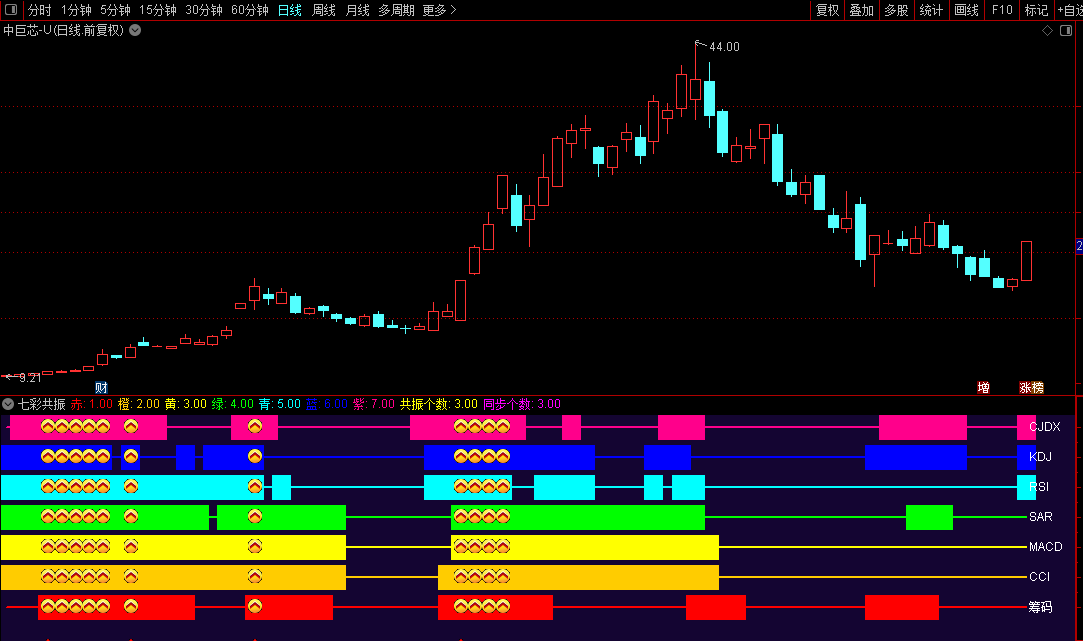The image size is (1083, 641).
Task: Click the 紫: 7.00 indicator value
Action: click(x=374, y=404)
